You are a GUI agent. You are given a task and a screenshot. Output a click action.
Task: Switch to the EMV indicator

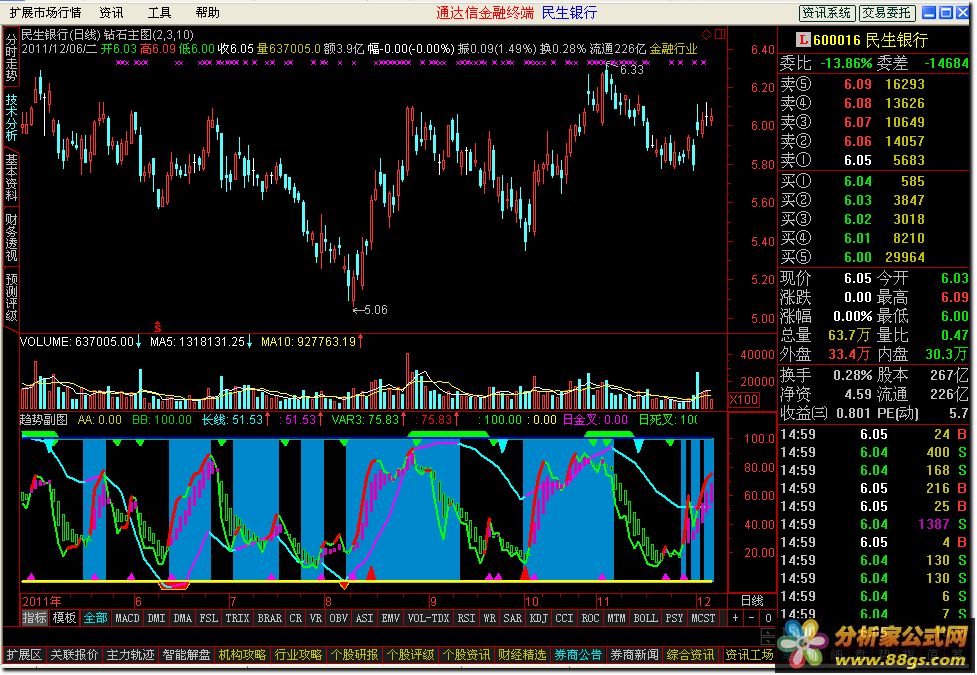[x=391, y=618]
